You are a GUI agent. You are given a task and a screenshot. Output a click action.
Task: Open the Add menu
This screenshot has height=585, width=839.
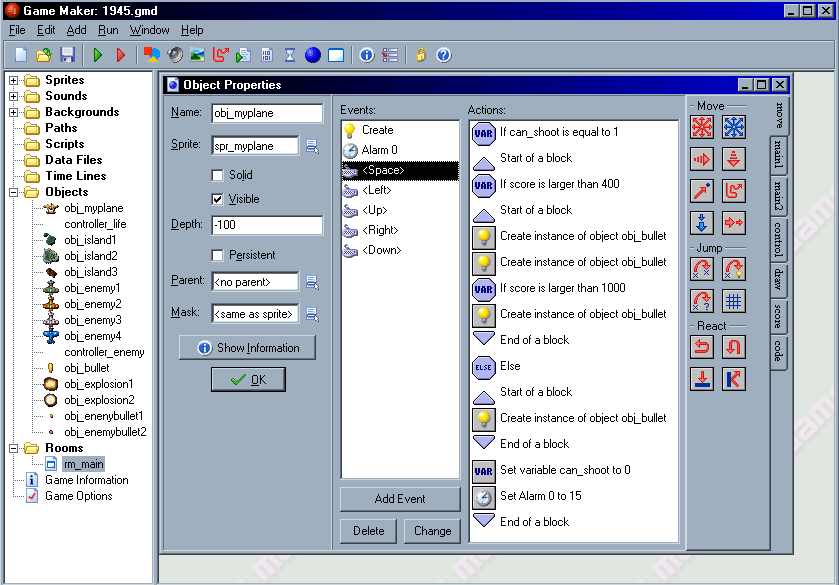[77, 30]
